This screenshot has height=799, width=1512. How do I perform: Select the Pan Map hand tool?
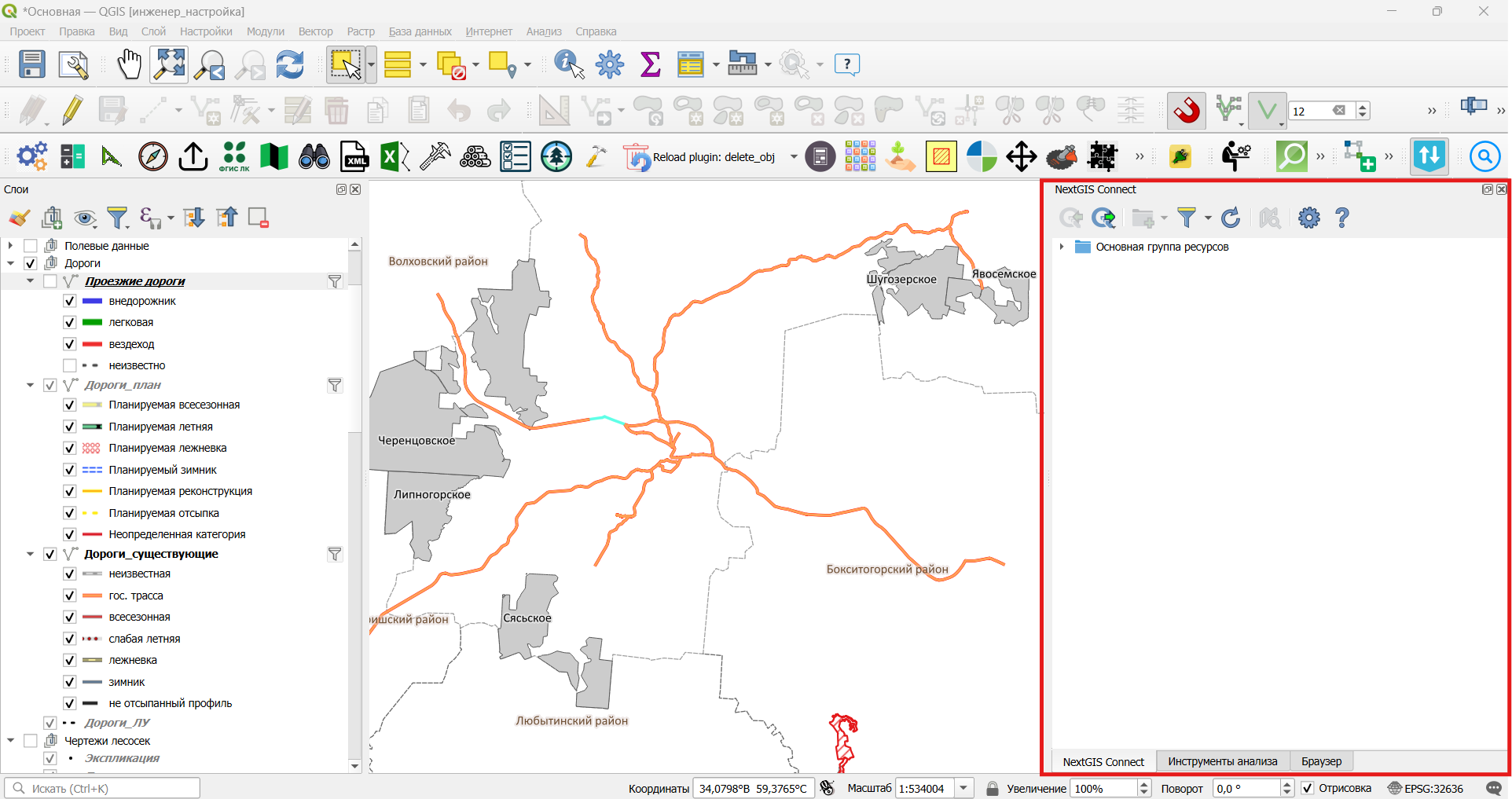pyautogui.click(x=129, y=64)
